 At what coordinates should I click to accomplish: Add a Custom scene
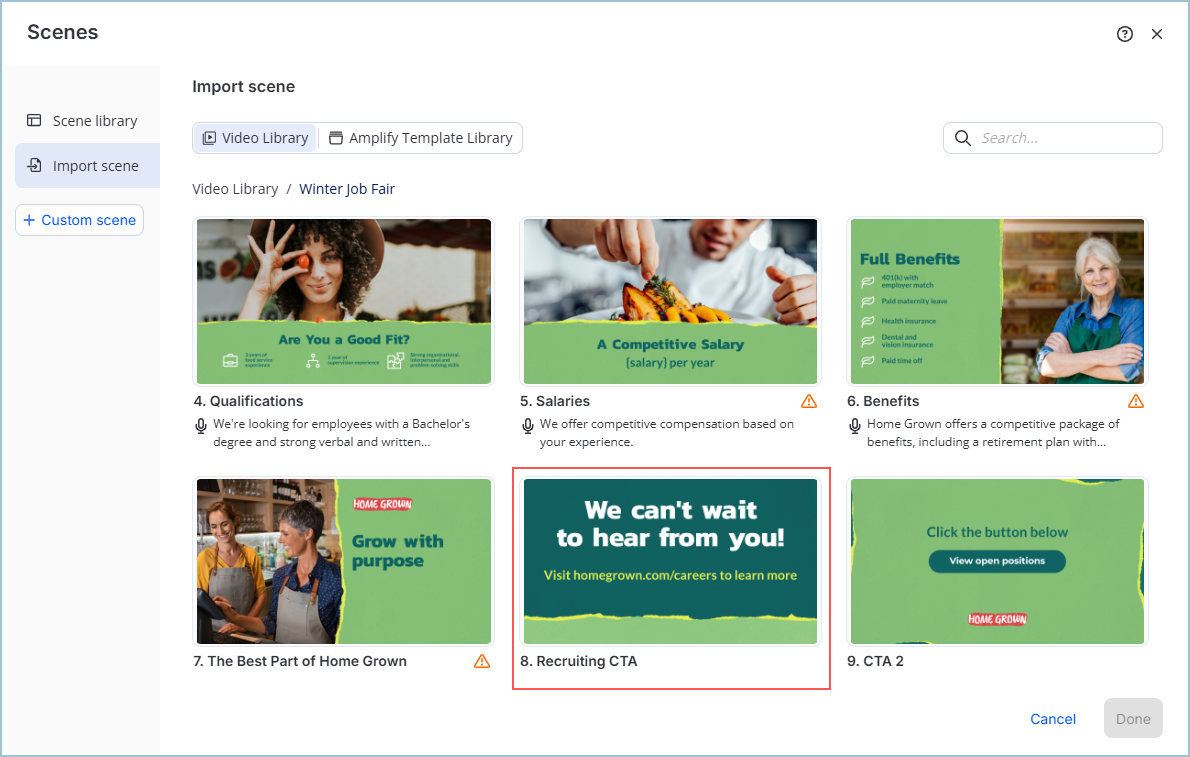pyautogui.click(x=79, y=220)
